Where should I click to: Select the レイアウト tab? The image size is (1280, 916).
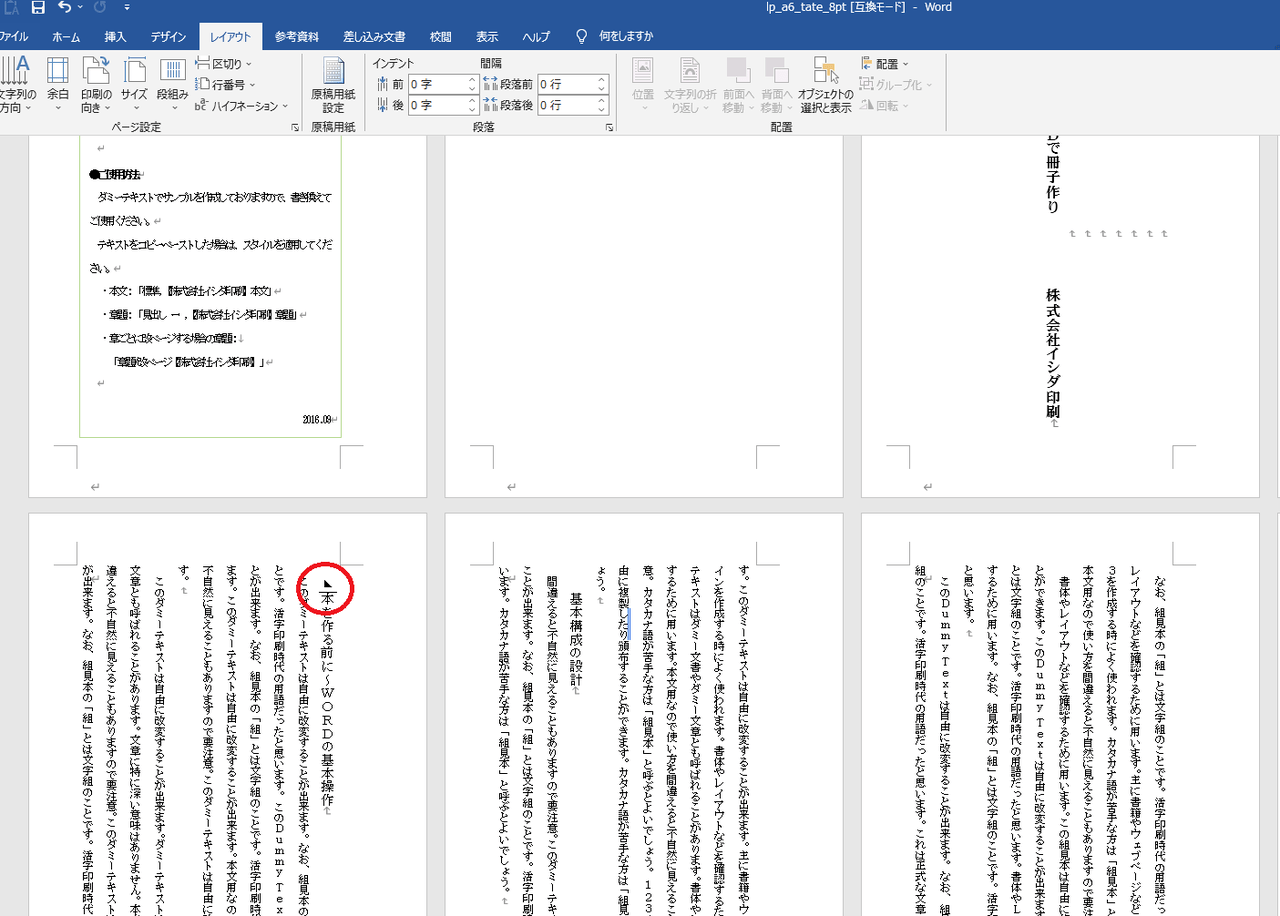pyautogui.click(x=231, y=37)
